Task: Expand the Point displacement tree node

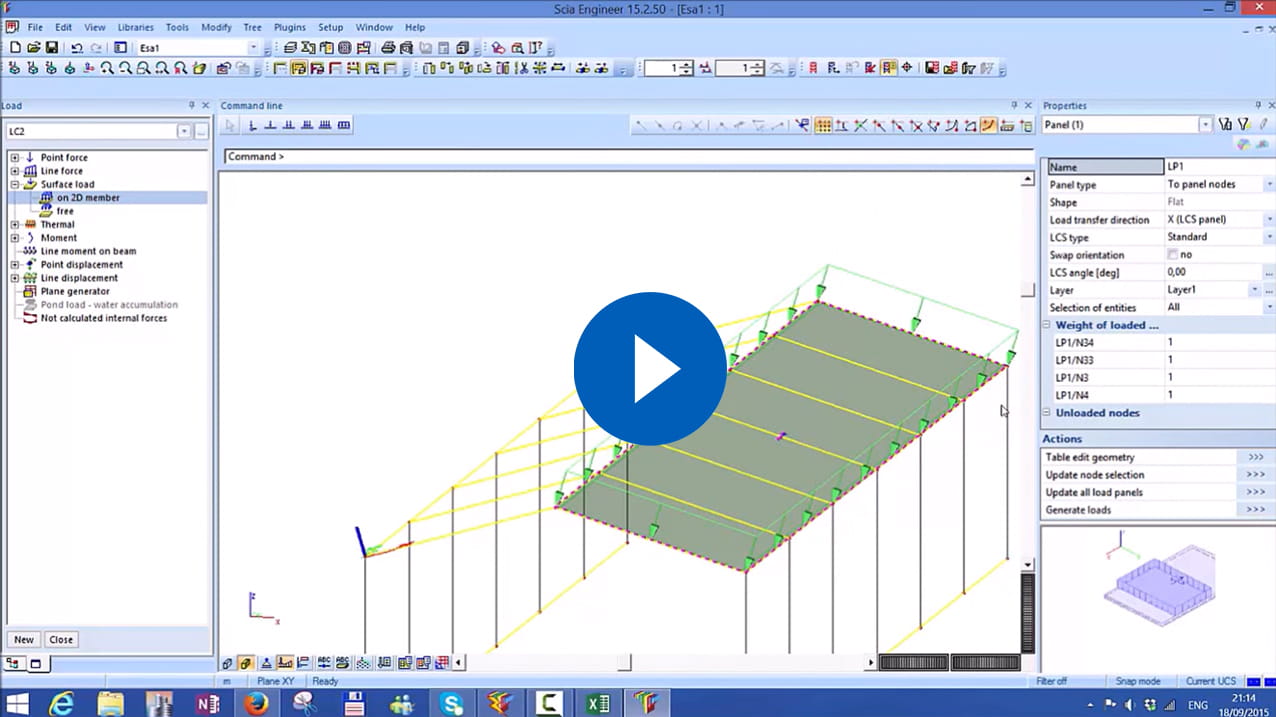Action: [15, 265]
